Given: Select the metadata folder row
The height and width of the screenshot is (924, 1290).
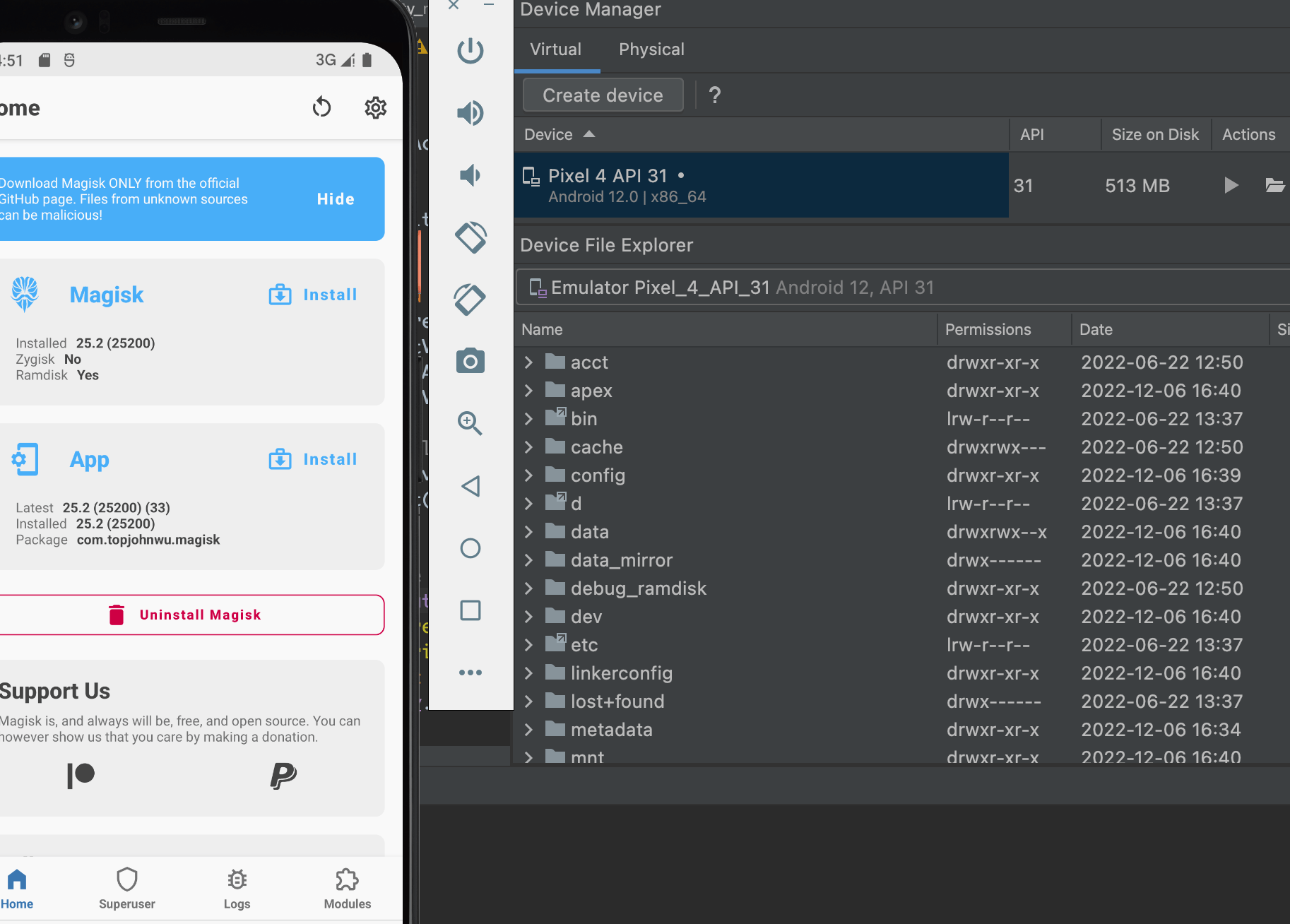Looking at the screenshot, I should [903, 730].
